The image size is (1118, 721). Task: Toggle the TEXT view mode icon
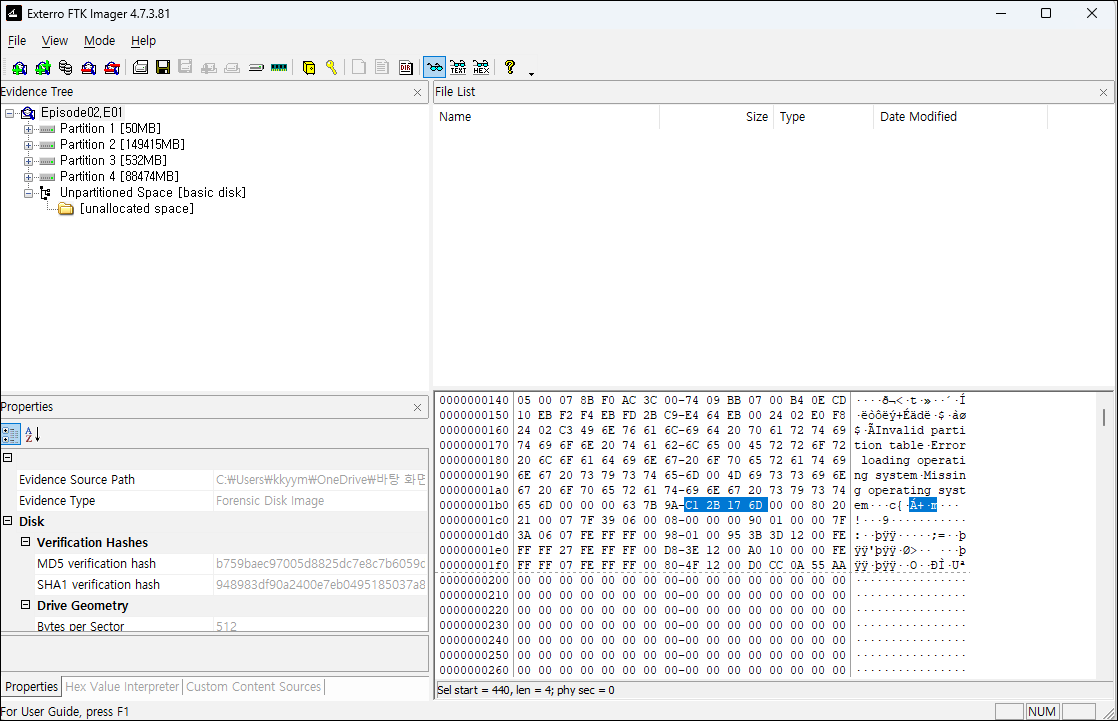[x=458, y=68]
